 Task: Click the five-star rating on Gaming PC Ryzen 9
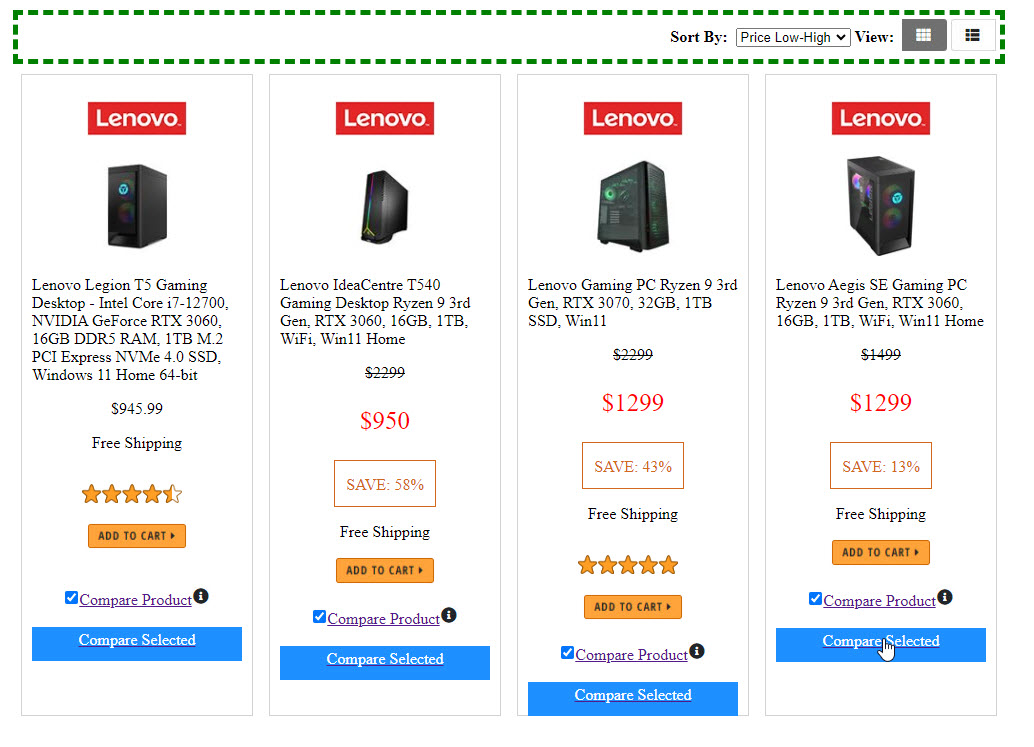[628, 566]
